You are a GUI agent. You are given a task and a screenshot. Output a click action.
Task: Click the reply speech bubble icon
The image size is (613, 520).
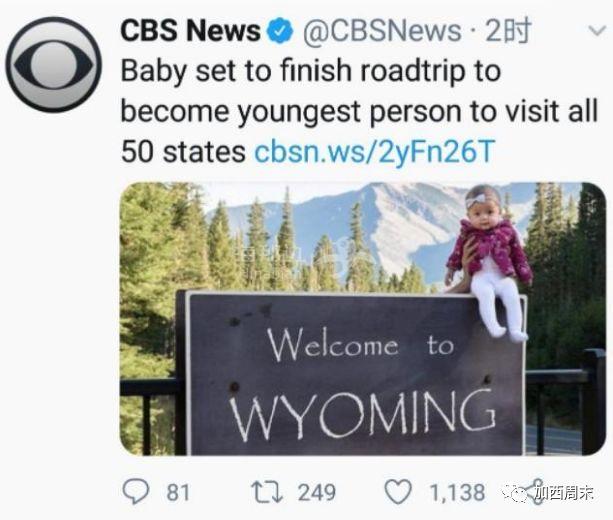click(x=136, y=491)
